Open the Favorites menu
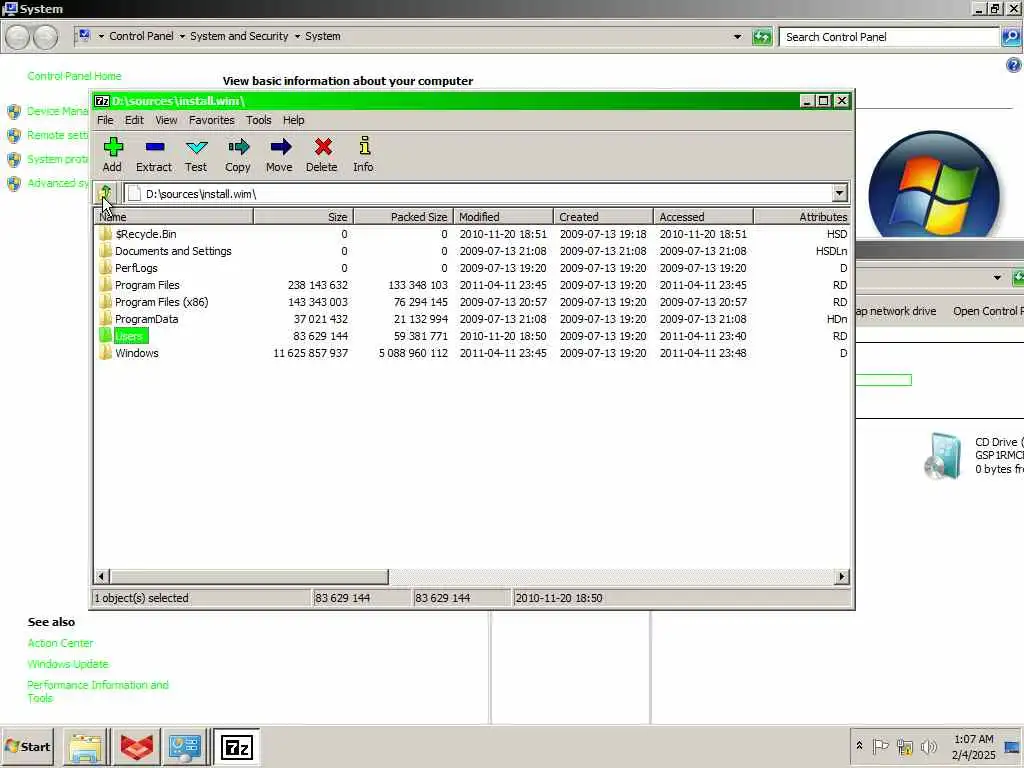 (212, 120)
